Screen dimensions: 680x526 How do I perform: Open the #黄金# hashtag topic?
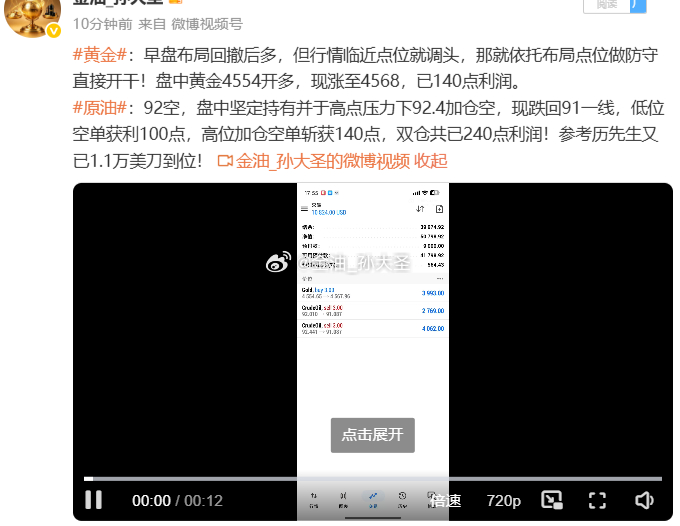coord(100,55)
